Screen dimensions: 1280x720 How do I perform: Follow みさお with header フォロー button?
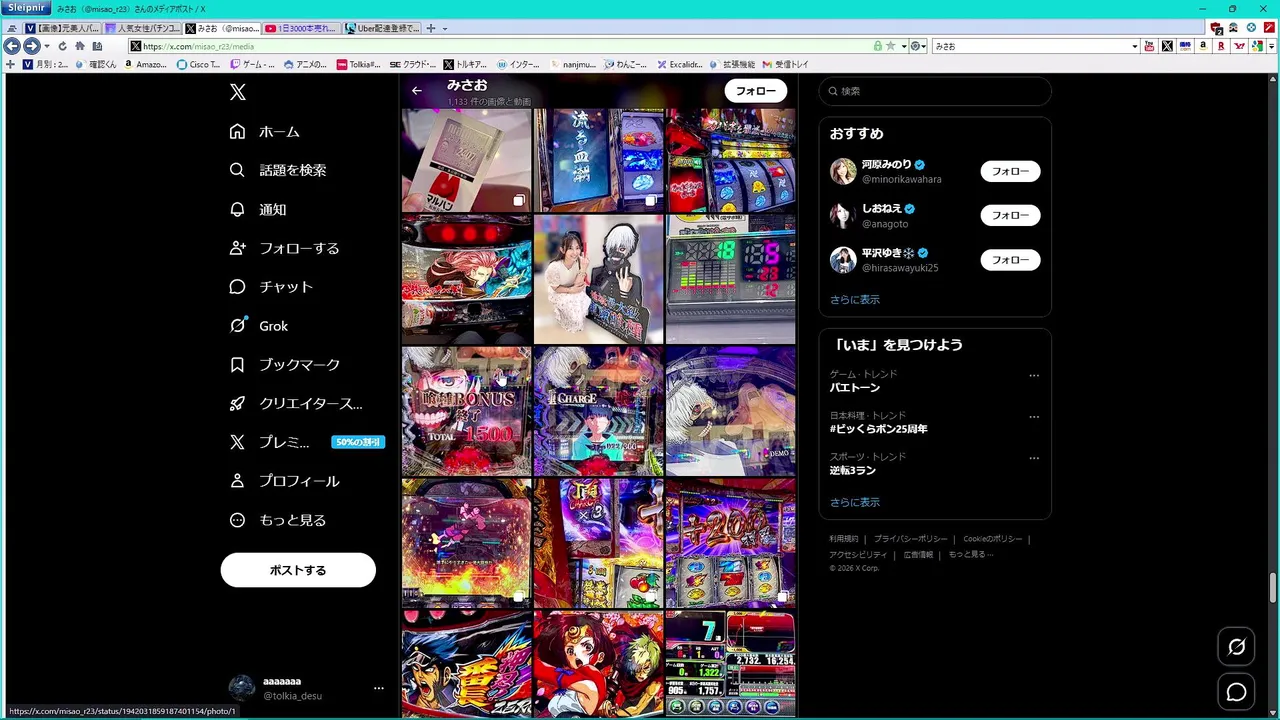(756, 91)
